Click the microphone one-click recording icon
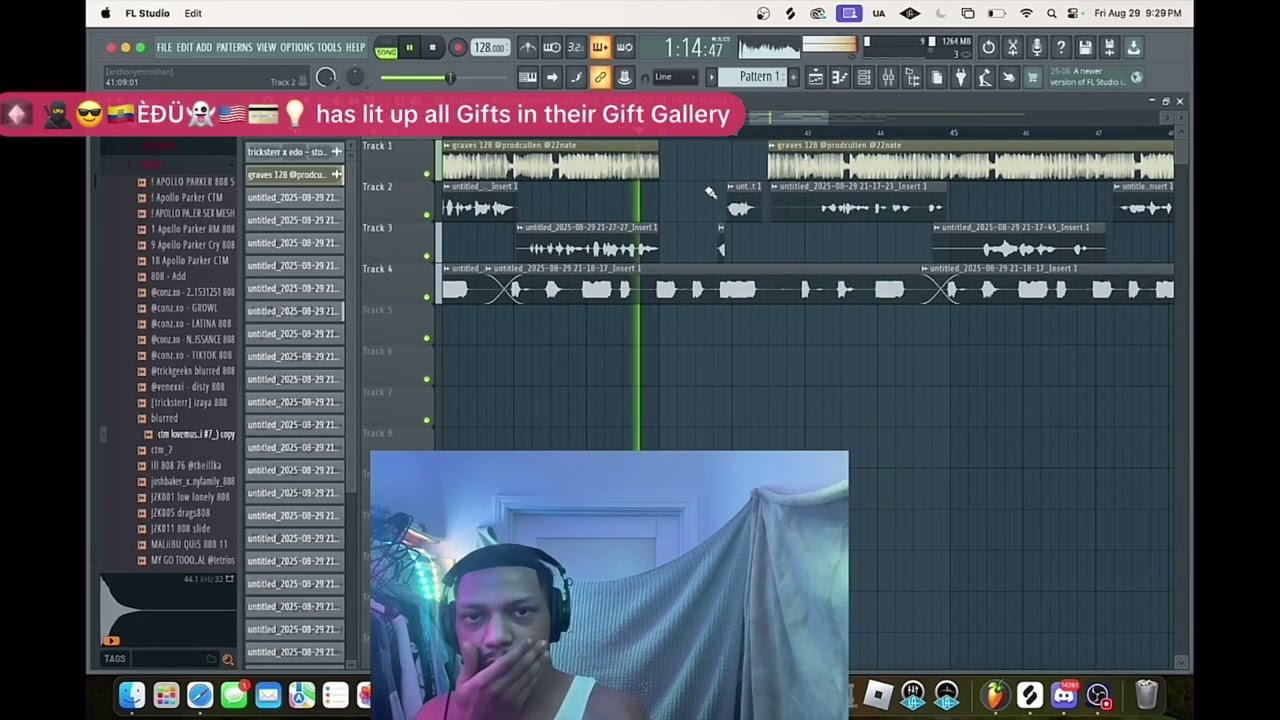The height and width of the screenshot is (720, 1280). pyautogui.click(x=1037, y=47)
